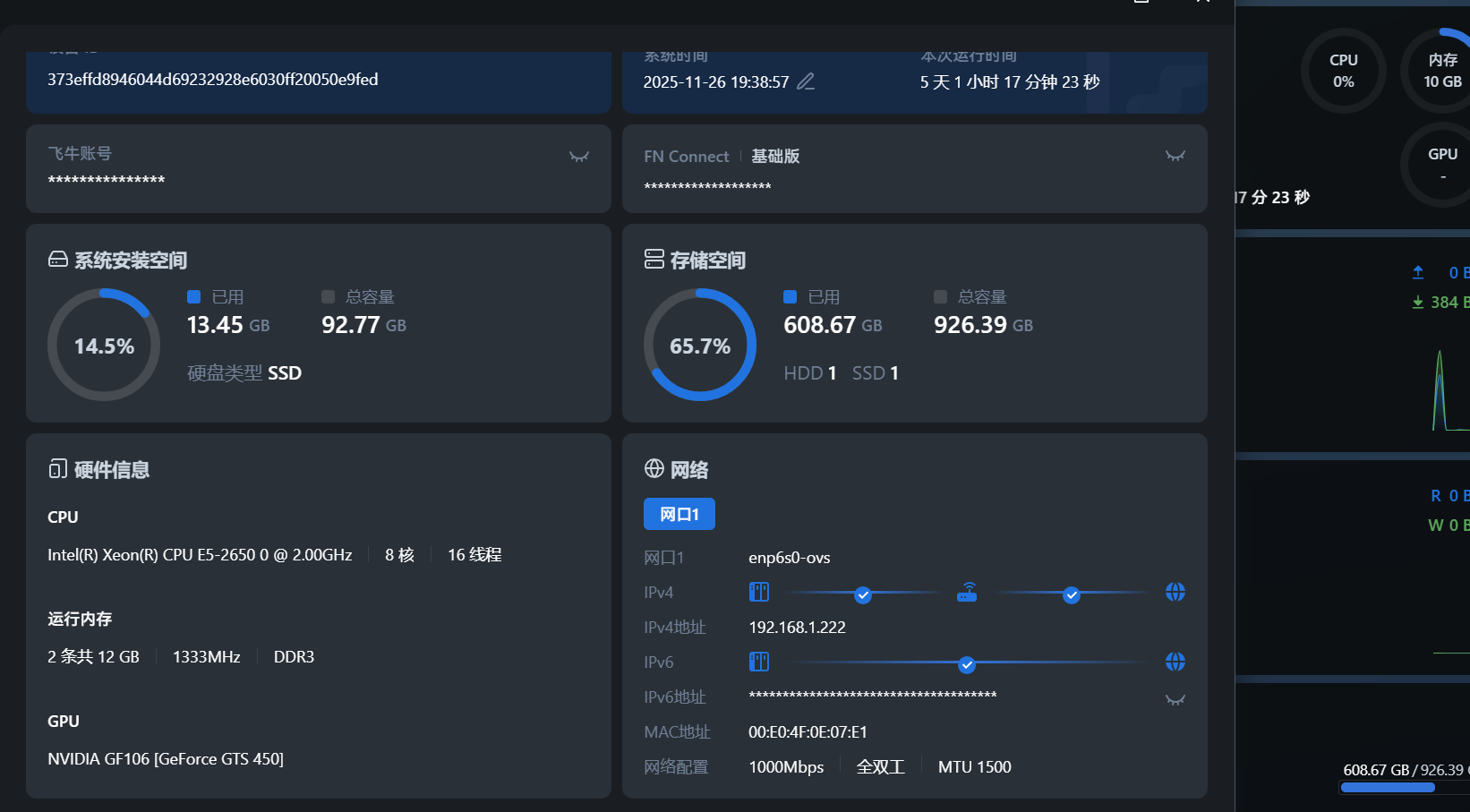
Task: Click the chip icon beside 硬件信息 heading
Action: 58,469
